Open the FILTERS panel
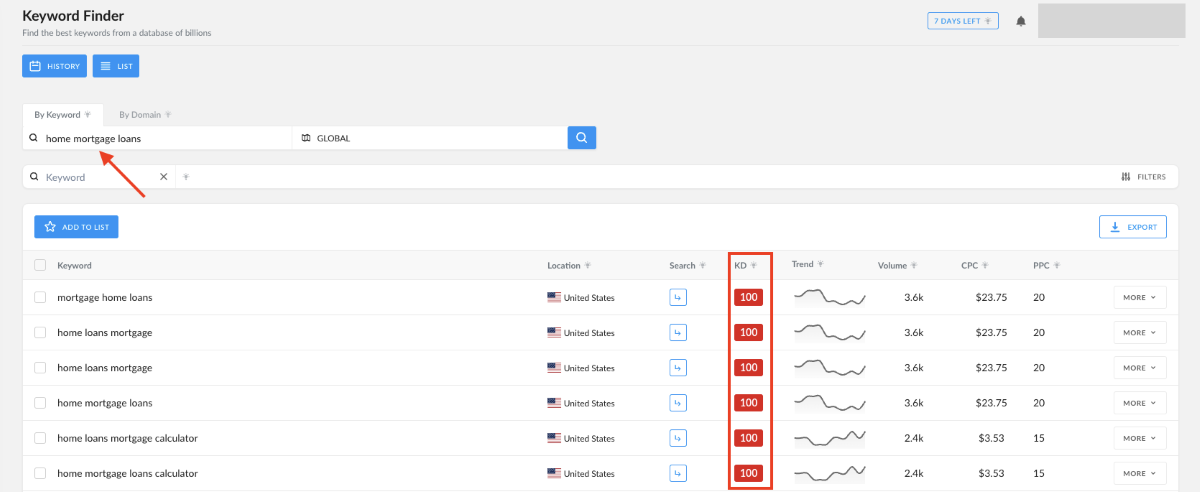The width and height of the screenshot is (1200, 492). [x=1144, y=177]
